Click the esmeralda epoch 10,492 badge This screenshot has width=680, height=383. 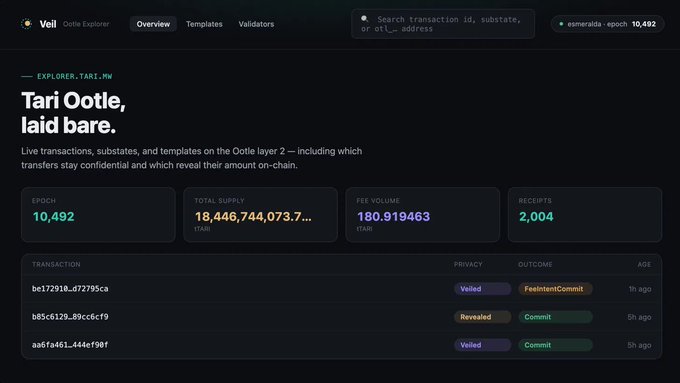[607, 24]
